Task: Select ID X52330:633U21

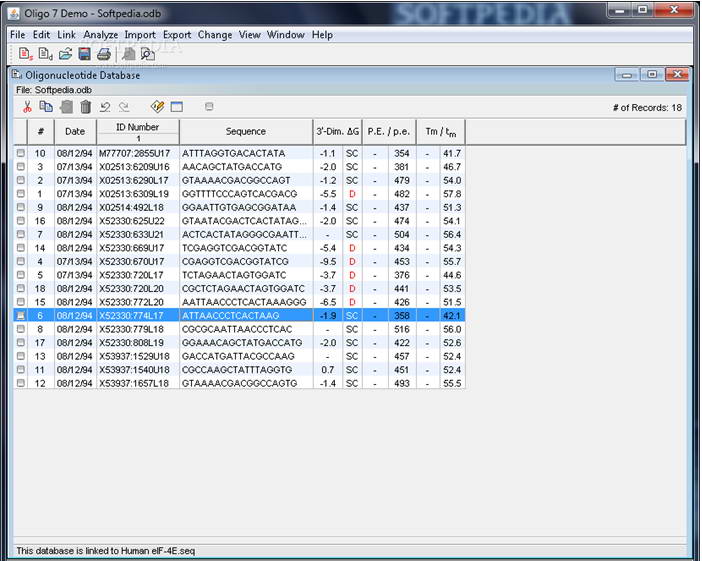Action: [x=132, y=234]
